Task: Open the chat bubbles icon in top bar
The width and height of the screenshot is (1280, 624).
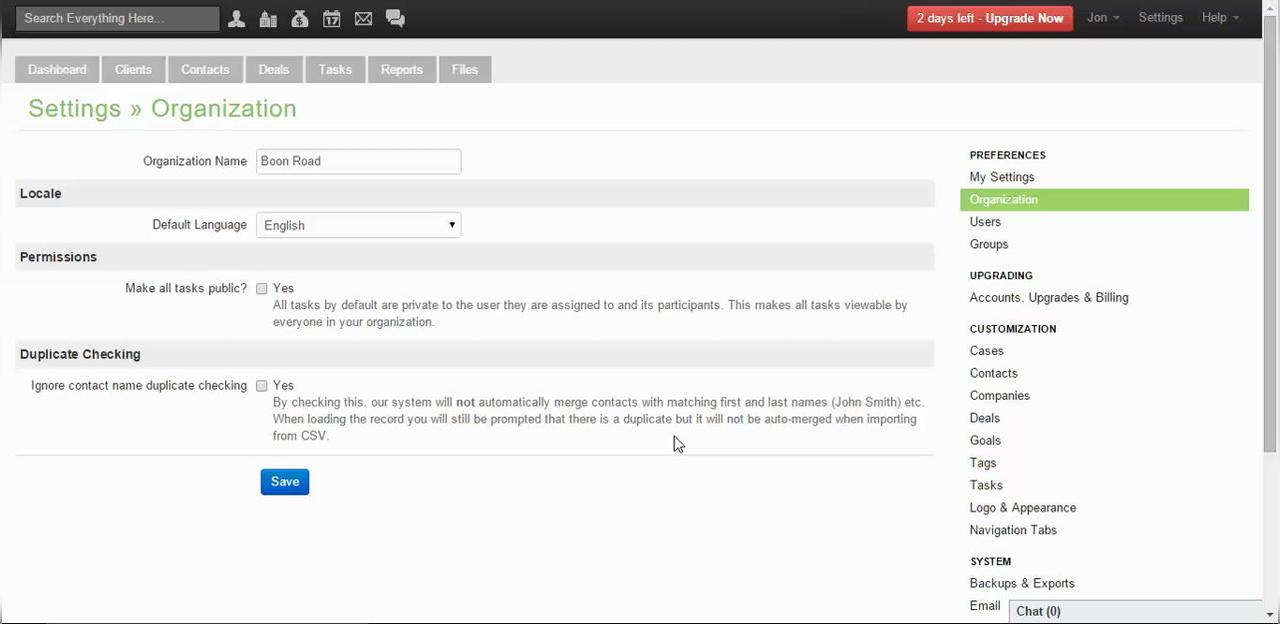Action: pyautogui.click(x=395, y=19)
